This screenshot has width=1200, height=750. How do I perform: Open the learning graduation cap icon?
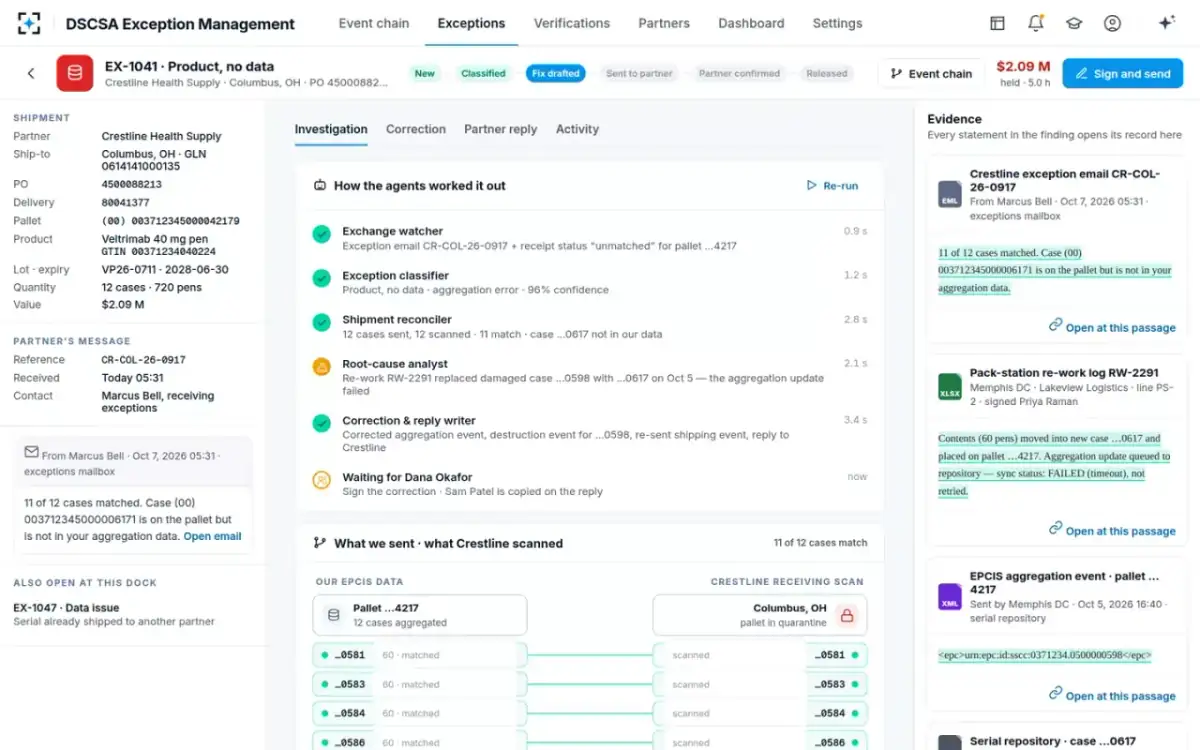(x=1074, y=23)
